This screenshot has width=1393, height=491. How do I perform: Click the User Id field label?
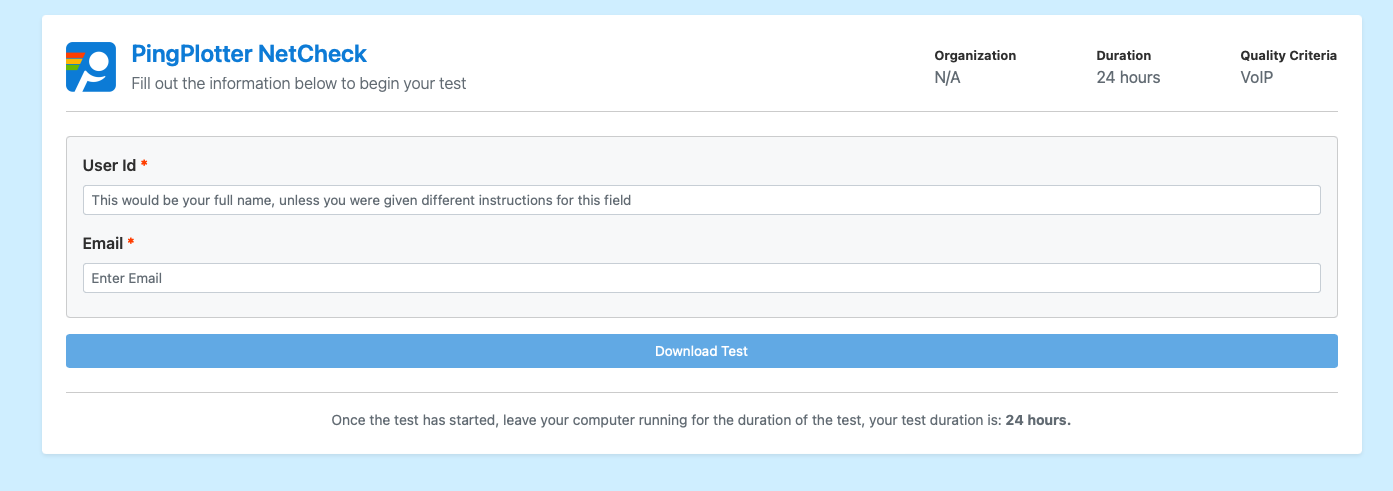tap(109, 165)
